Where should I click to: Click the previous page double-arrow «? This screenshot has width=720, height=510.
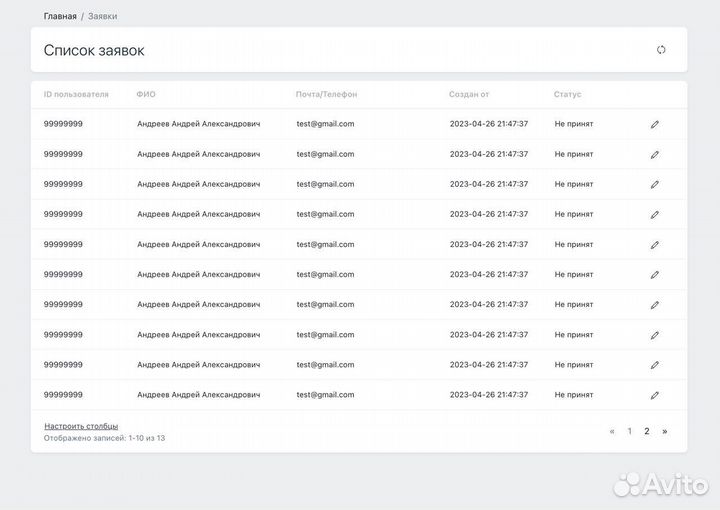pyautogui.click(x=612, y=431)
